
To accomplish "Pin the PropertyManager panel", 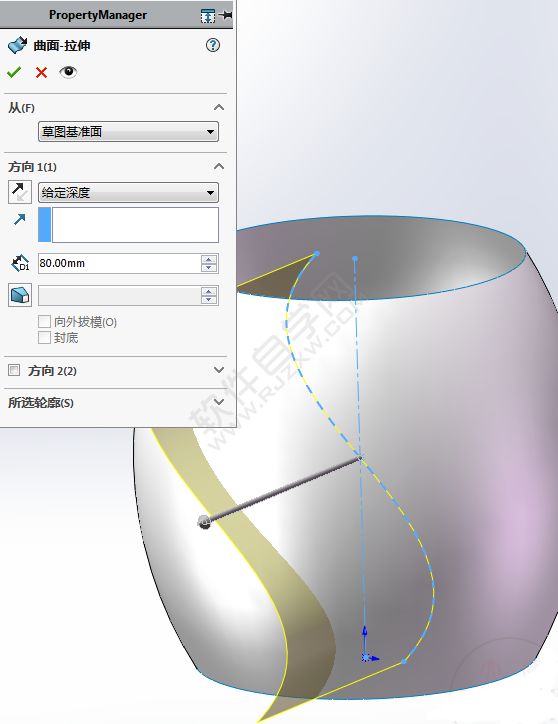I will [x=225, y=15].
